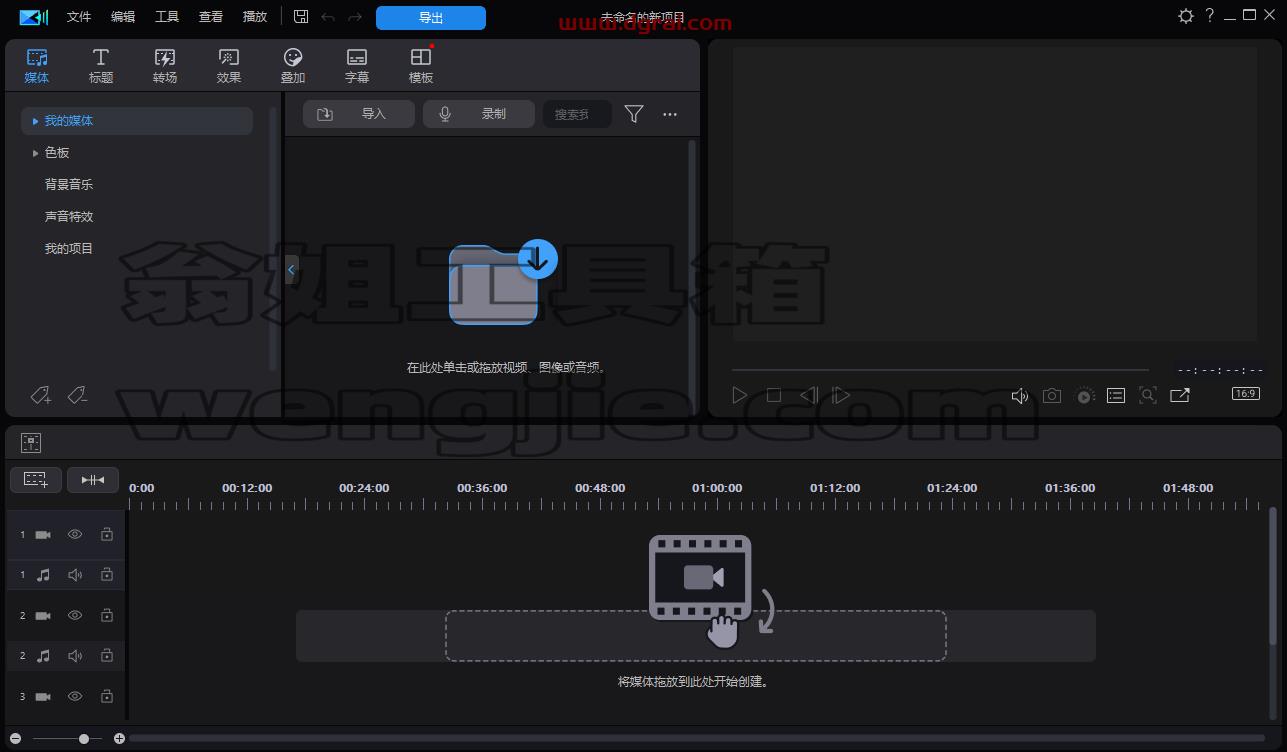Open preview quality settings icon
Screen dimensions: 1287x752
[x=1085, y=396]
